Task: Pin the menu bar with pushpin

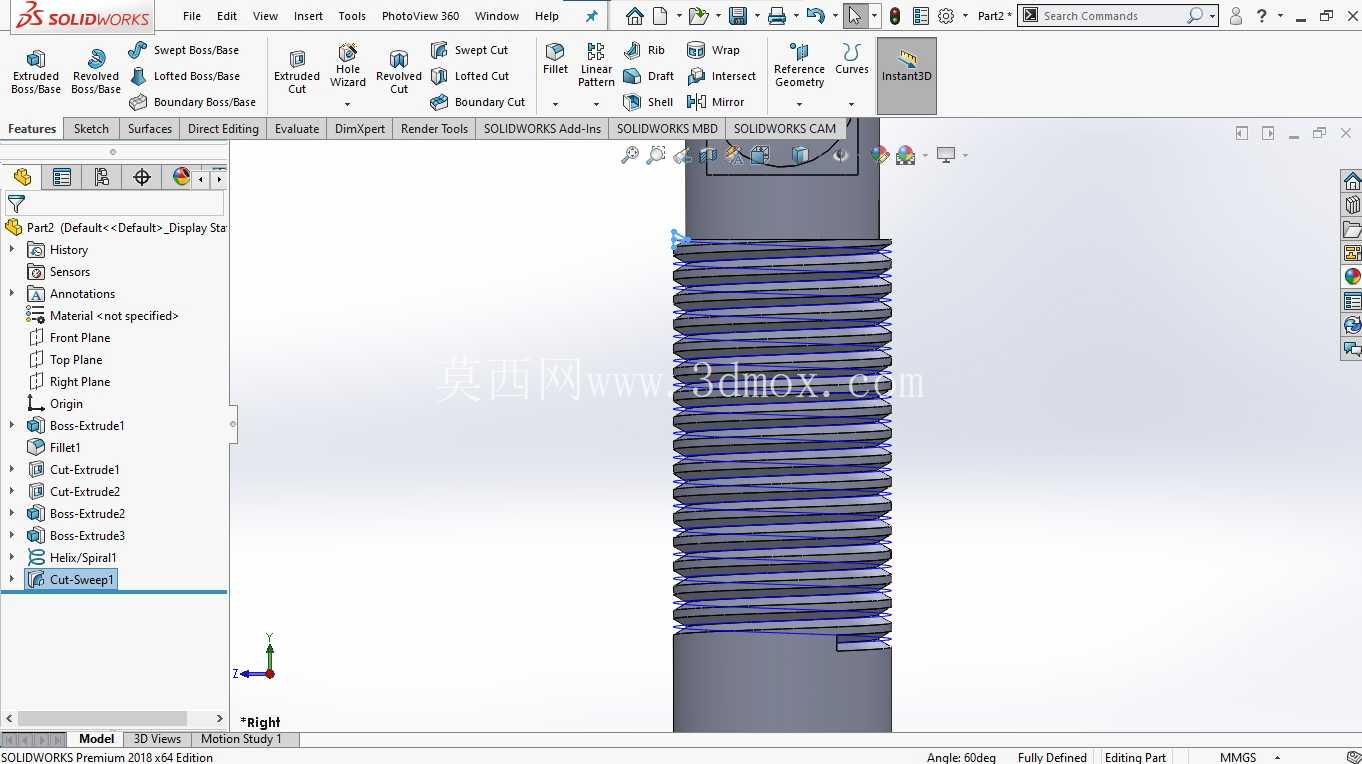Action: [x=591, y=16]
